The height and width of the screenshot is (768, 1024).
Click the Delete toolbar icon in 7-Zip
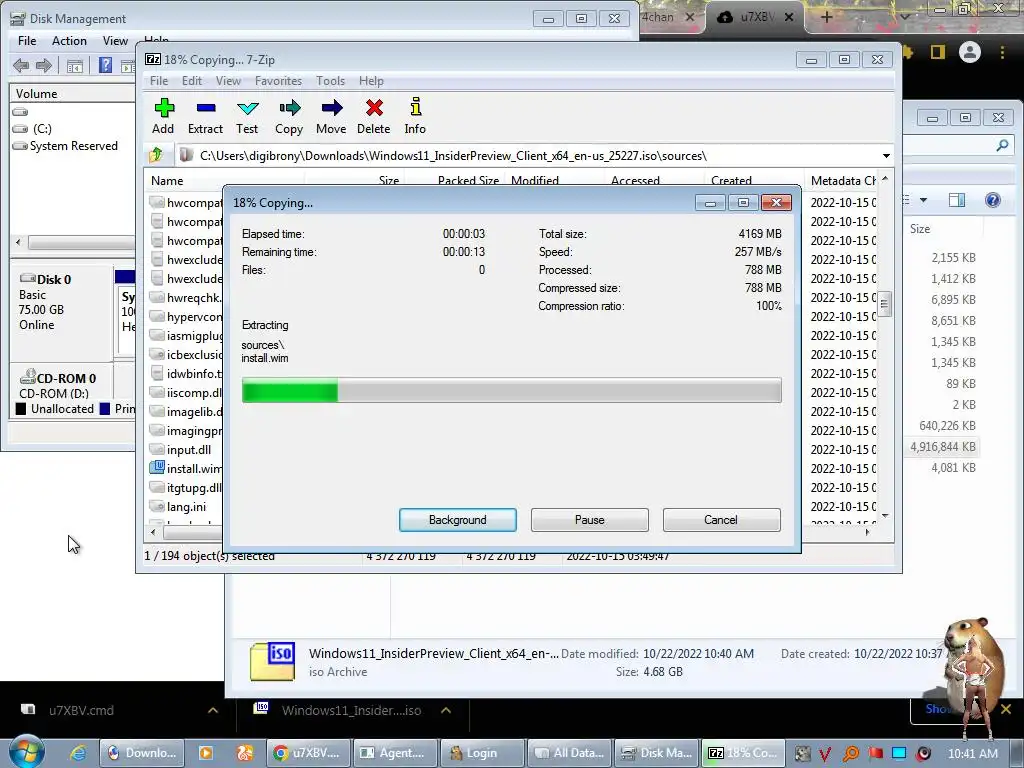[x=374, y=108]
